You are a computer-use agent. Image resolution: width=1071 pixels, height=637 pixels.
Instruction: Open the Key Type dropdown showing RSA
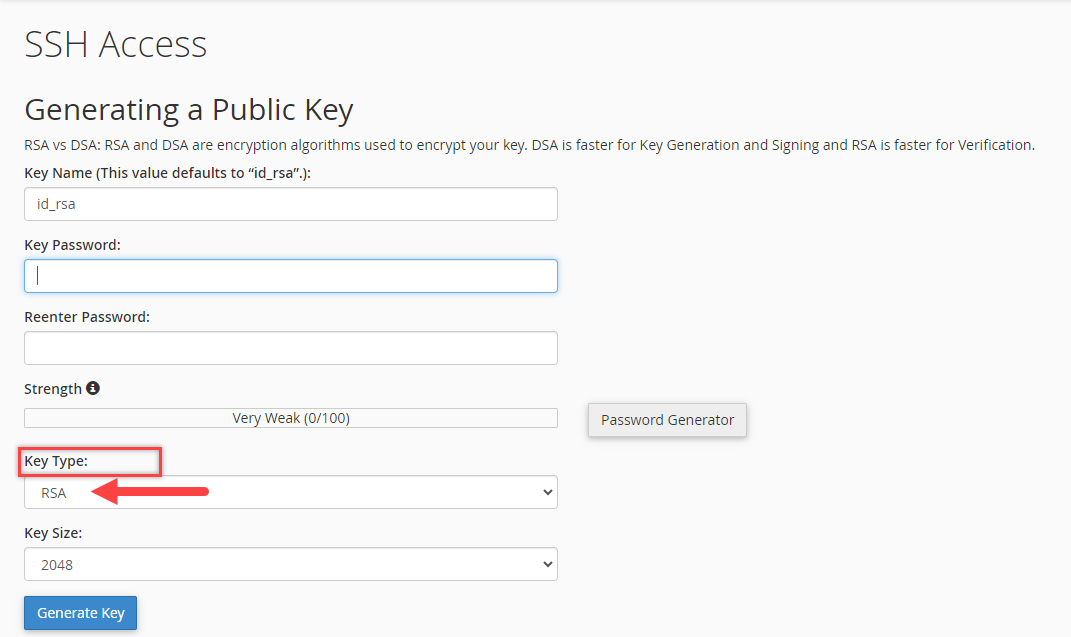pos(290,492)
